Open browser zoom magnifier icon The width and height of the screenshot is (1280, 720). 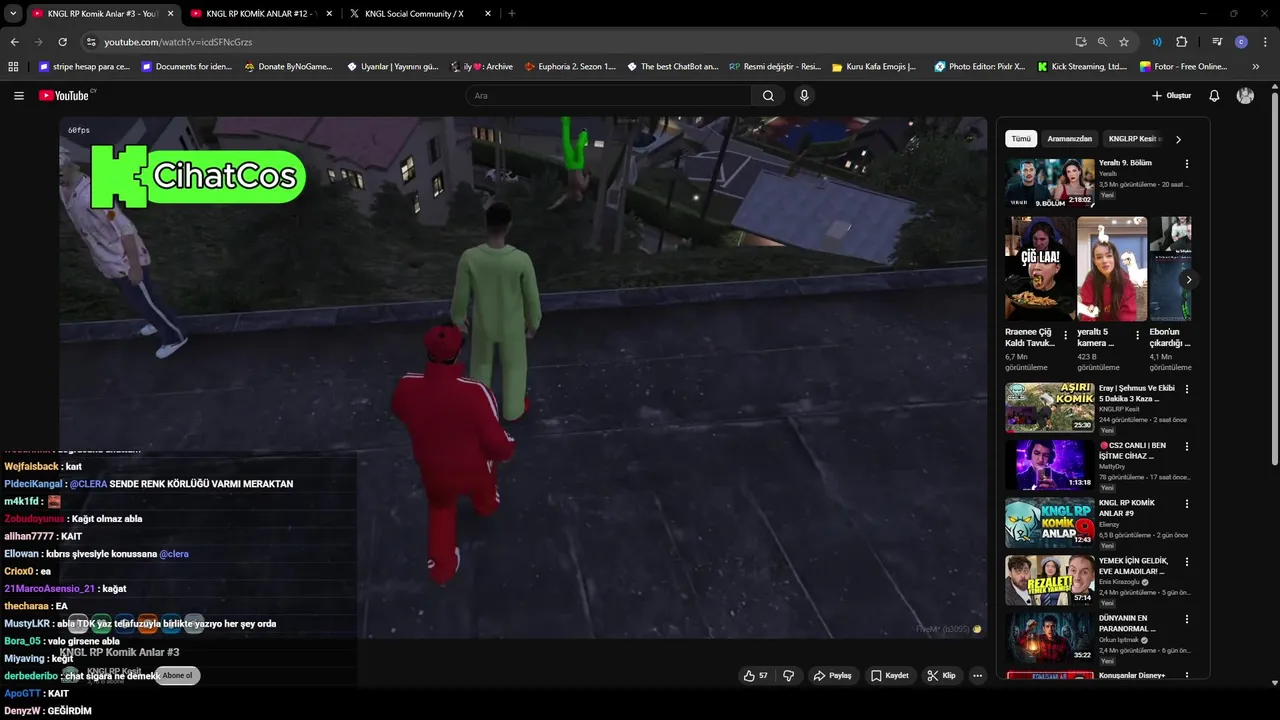(x=1102, y=42)
